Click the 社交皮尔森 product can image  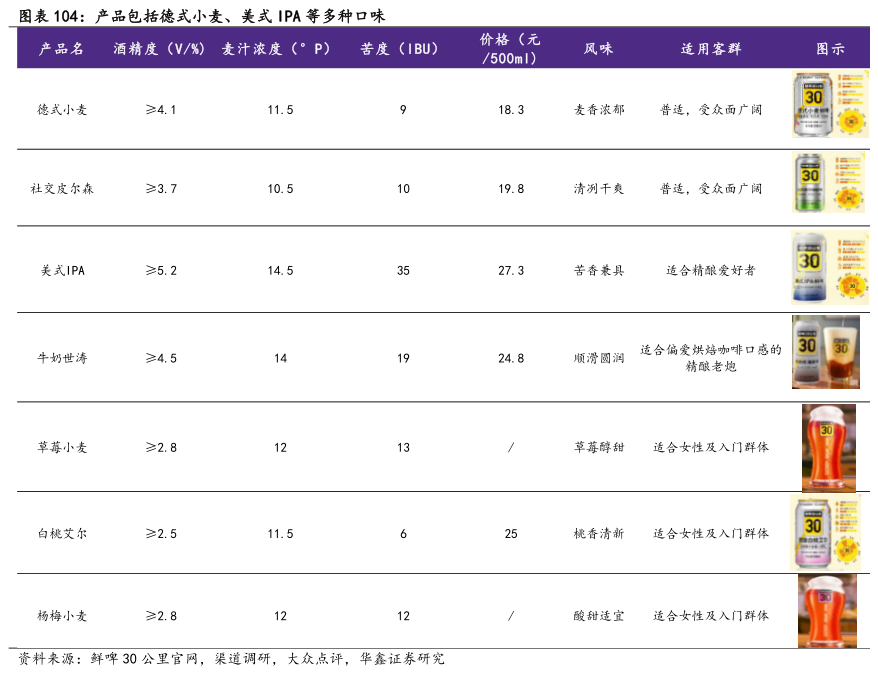829,183
